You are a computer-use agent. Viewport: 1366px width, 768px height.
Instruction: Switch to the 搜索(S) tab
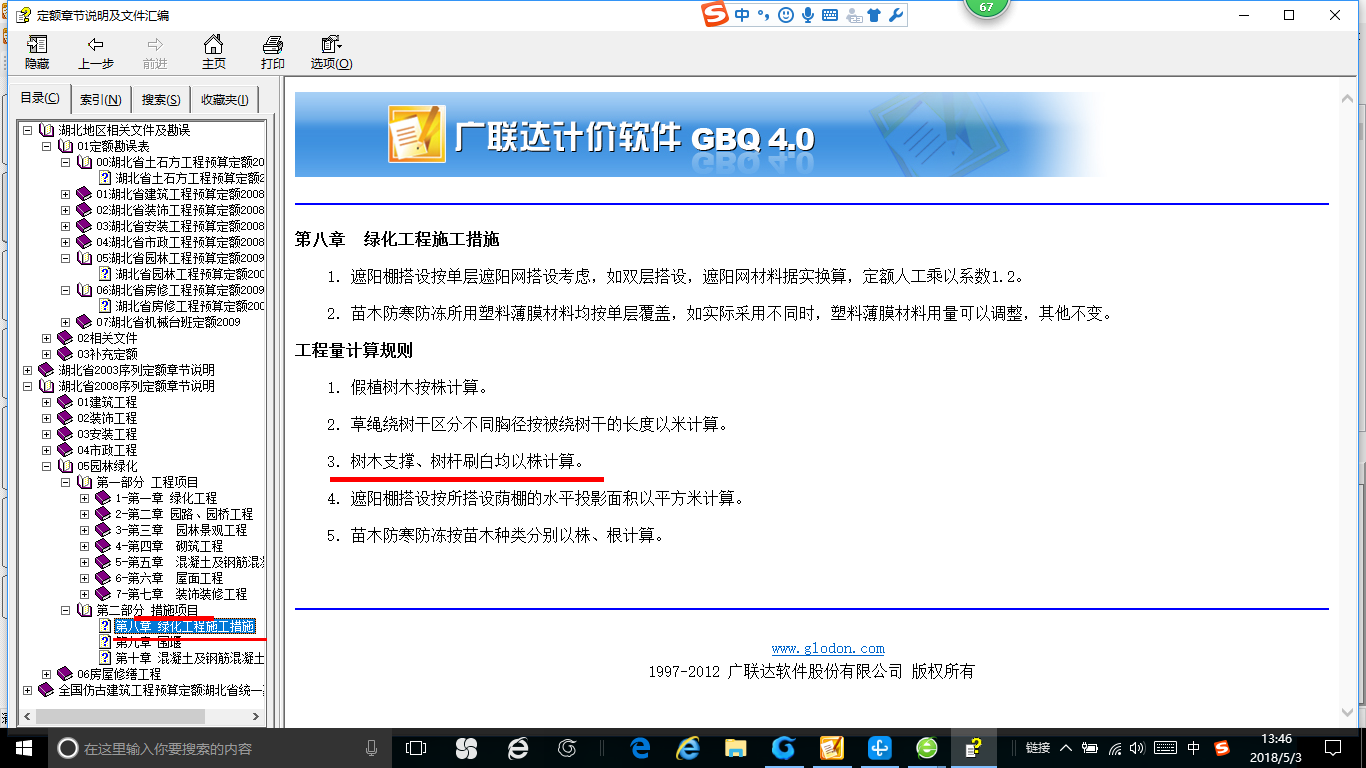(x=161, y=99)
